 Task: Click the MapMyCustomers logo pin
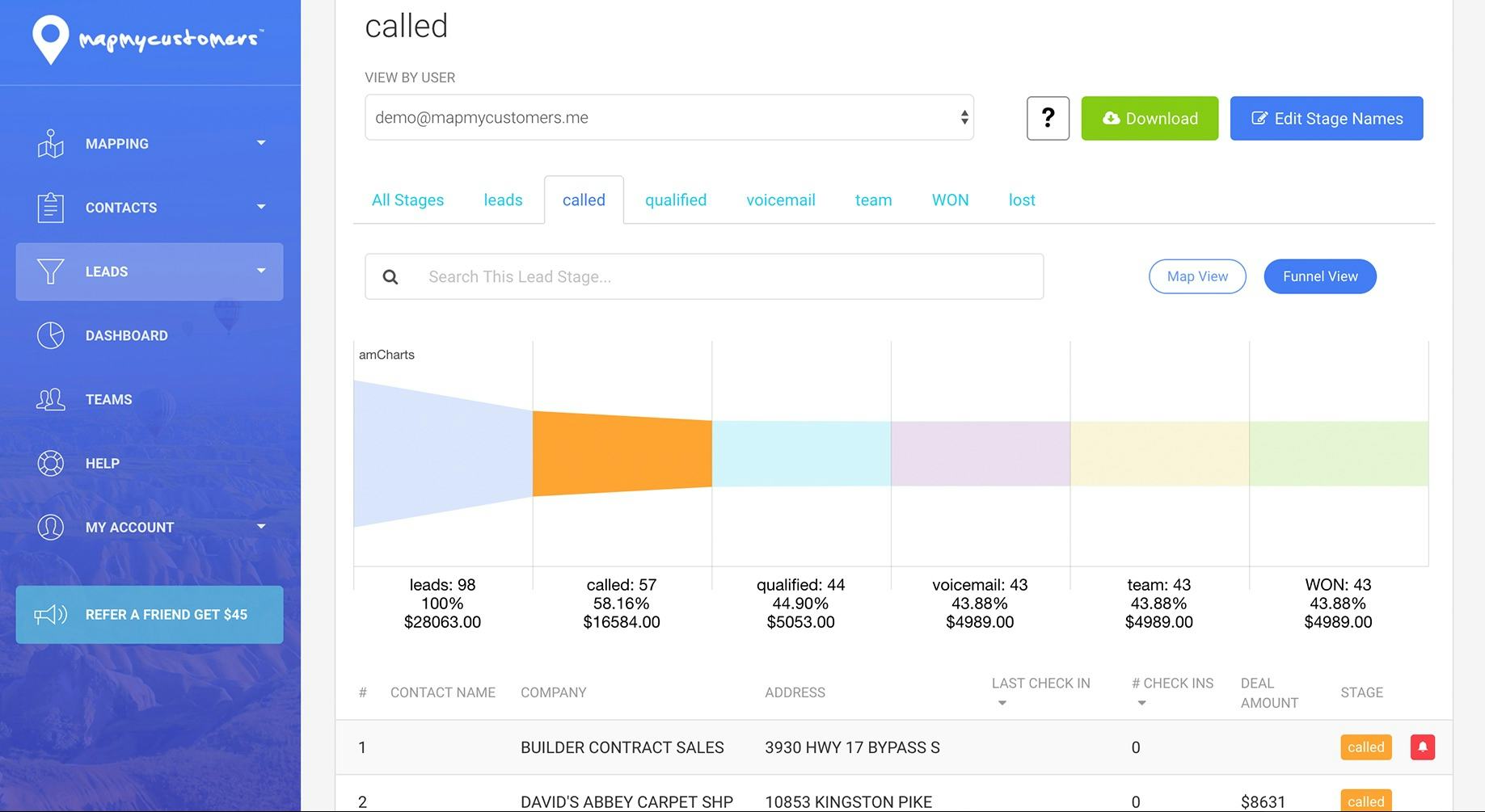[x=50, y=39]
